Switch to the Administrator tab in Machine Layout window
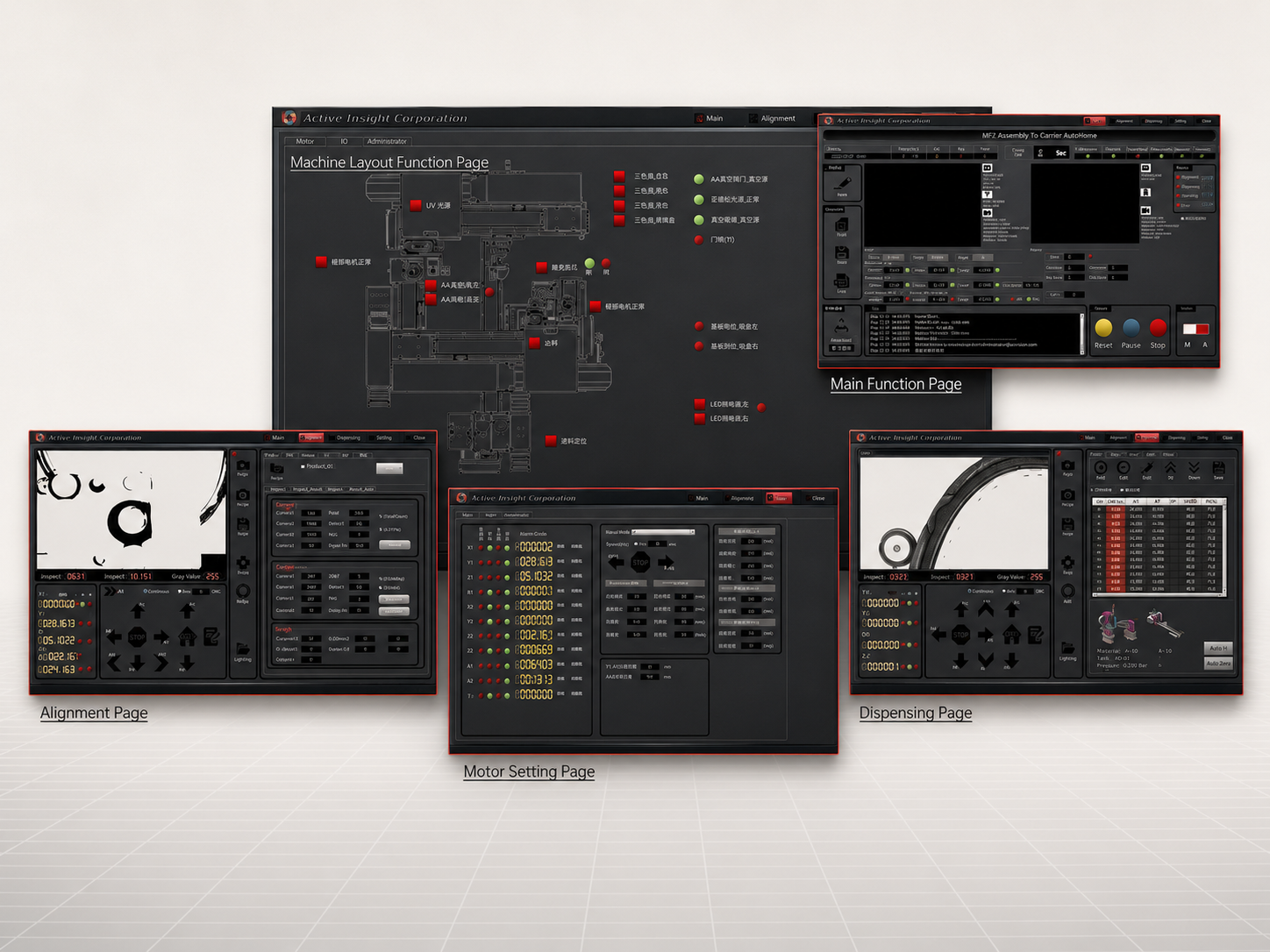This screenshot has width=1270, height=952. coord(386,141)
